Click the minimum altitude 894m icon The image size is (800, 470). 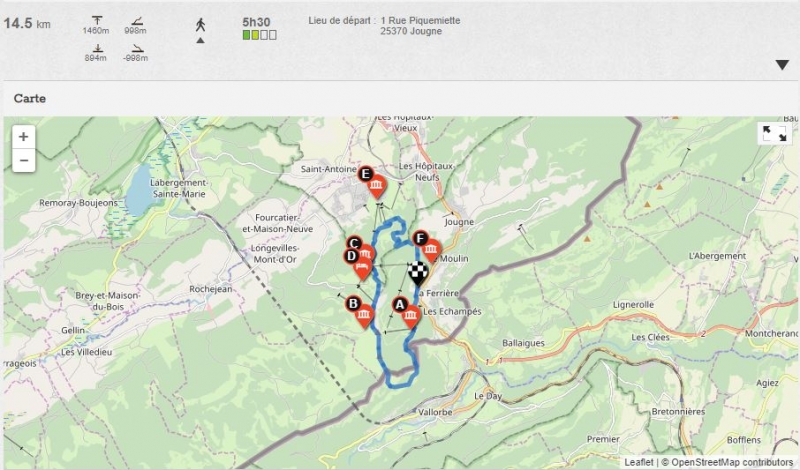tap(96, 46)
